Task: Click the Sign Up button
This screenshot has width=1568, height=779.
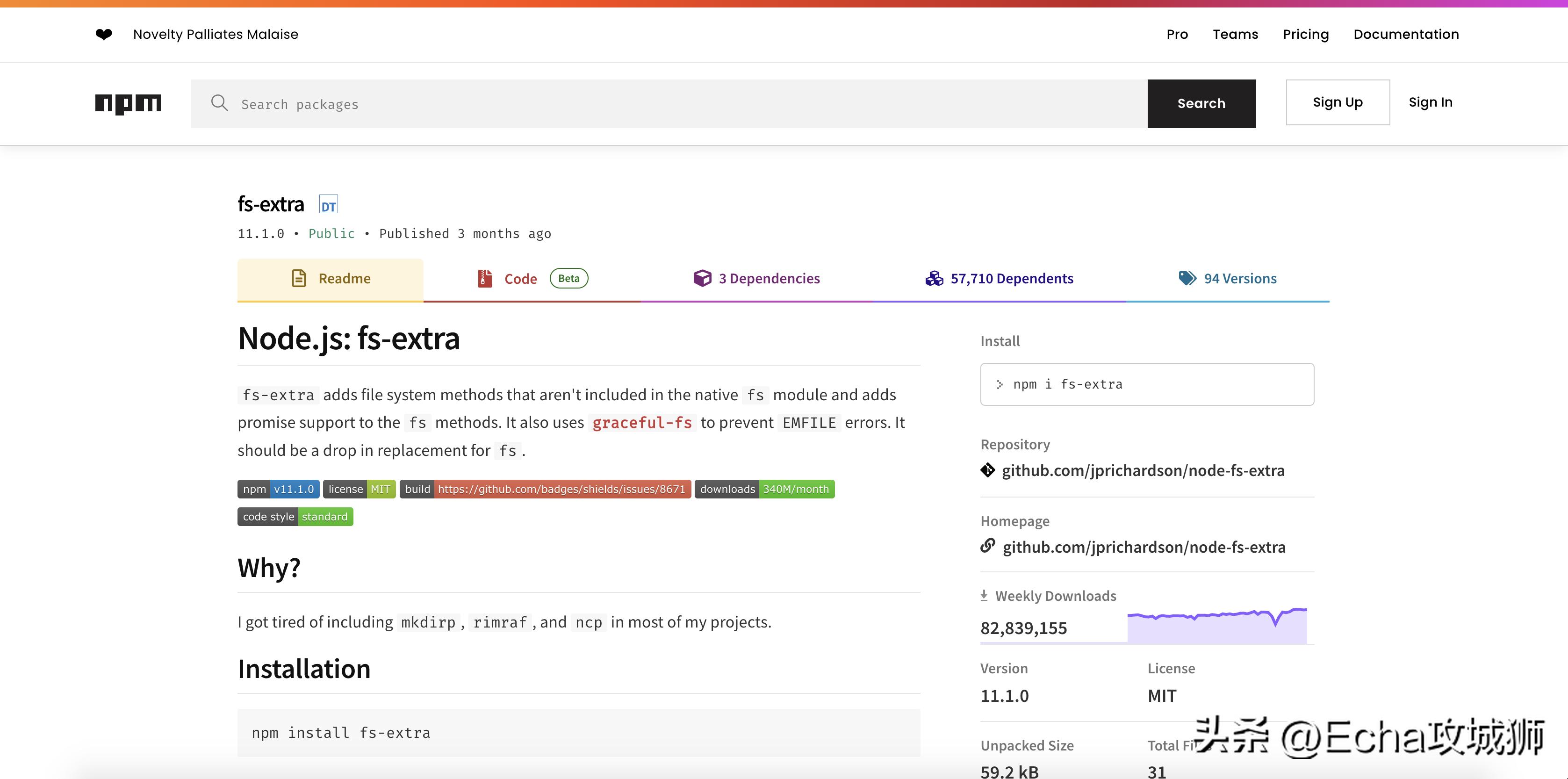Action: (1338, 102)
